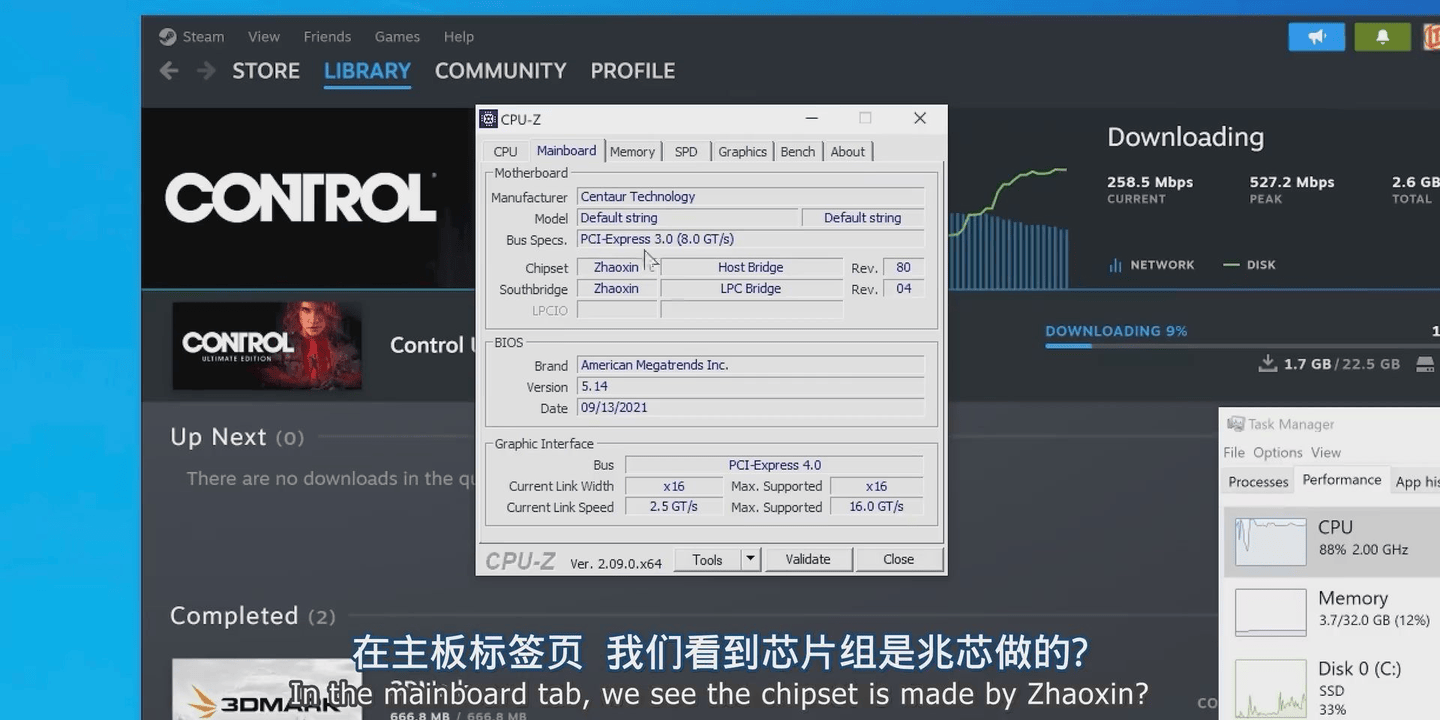Screen dimensions: 1440x720
Task: Expand the Tools dropdown arrow in CPU-Z
Action: 751,559
